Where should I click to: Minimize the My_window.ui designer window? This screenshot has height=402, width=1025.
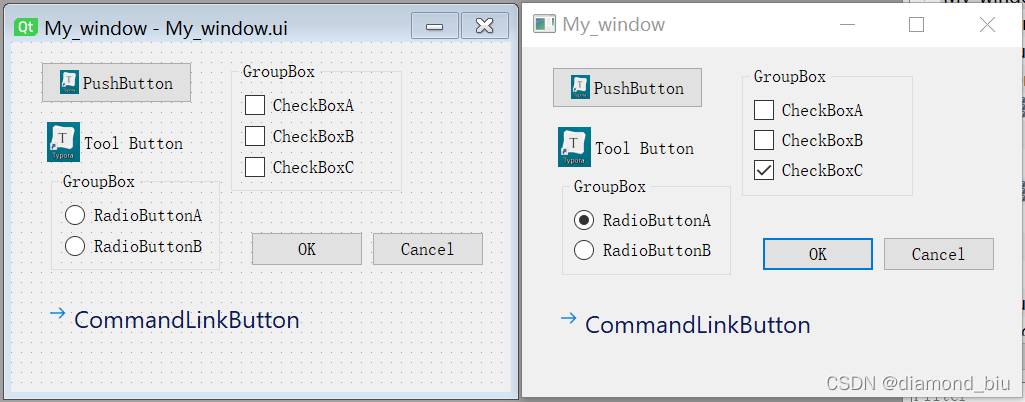(x=435, y=25)
